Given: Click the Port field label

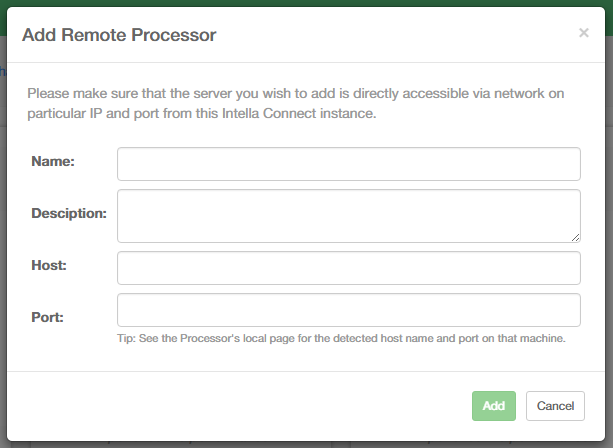Looking at the screenshot, I should (48, 317).
